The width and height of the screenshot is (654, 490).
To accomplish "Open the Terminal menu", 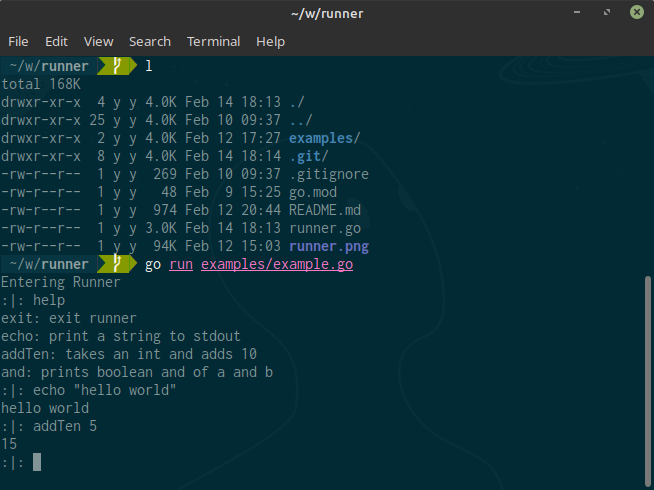I will [213, 42].
